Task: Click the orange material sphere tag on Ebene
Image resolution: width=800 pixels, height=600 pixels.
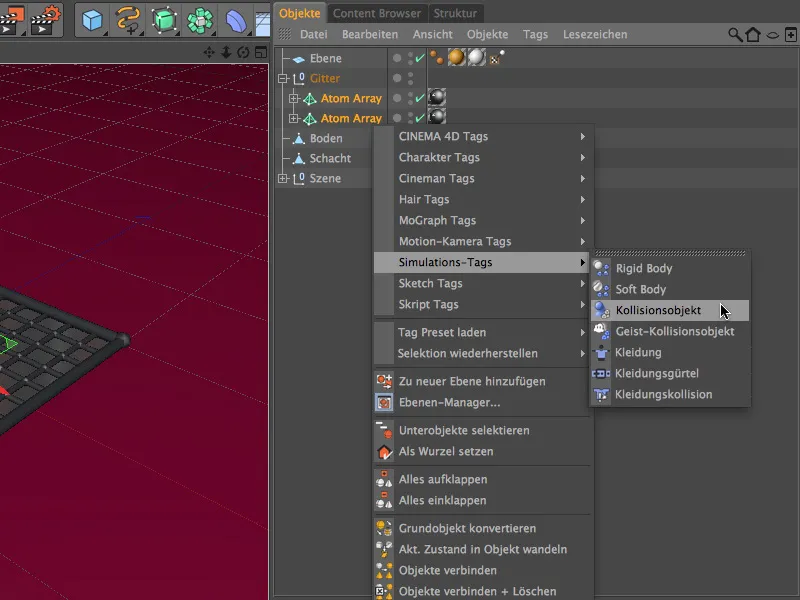Action: [x=457, y=58]
